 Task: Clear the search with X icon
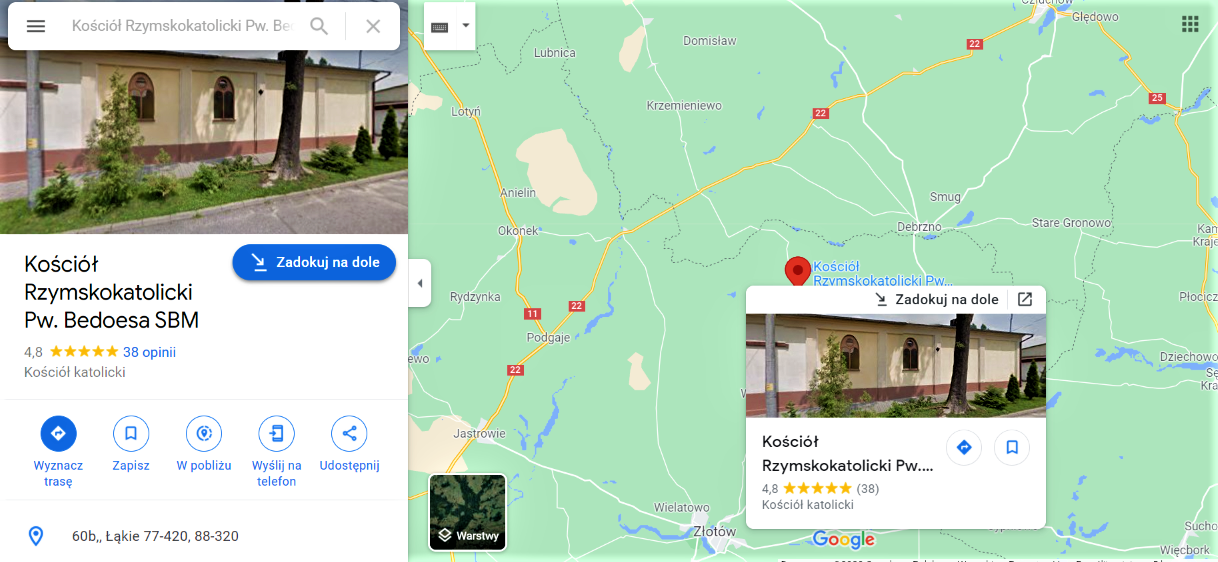373,26
